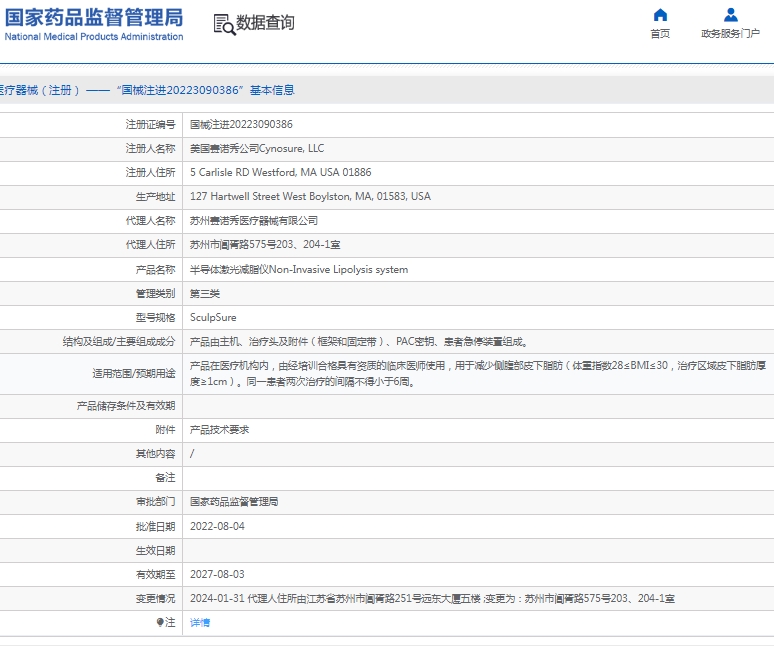Click the government service portal person icon
The width and height of the screenshot is (774, 646).
tap(731, 15)
